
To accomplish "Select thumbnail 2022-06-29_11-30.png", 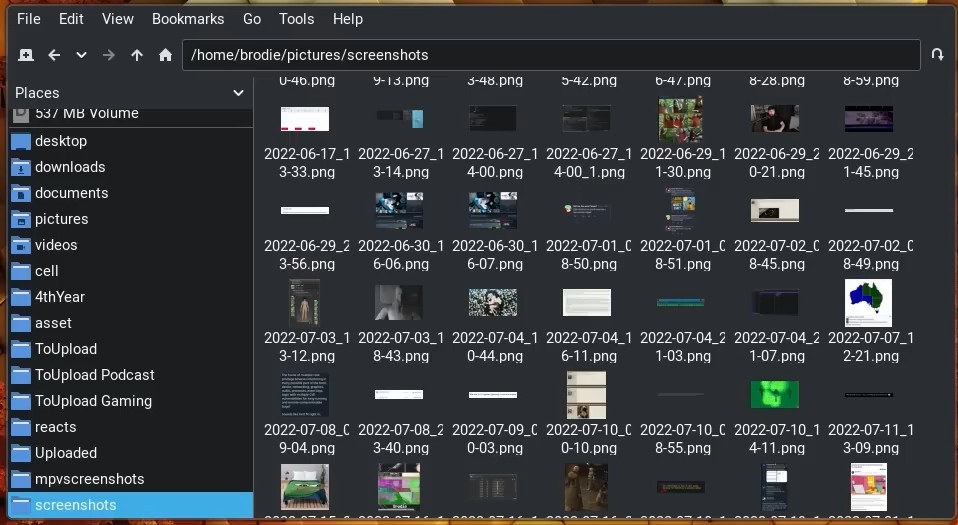I will click(x=681, y=119).
